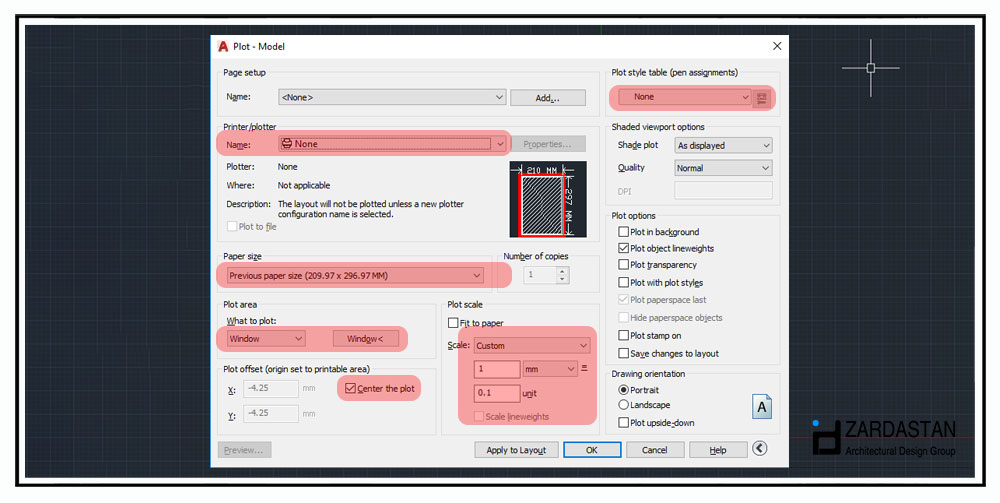Click Apply to Layout button

tap(516, 450)
